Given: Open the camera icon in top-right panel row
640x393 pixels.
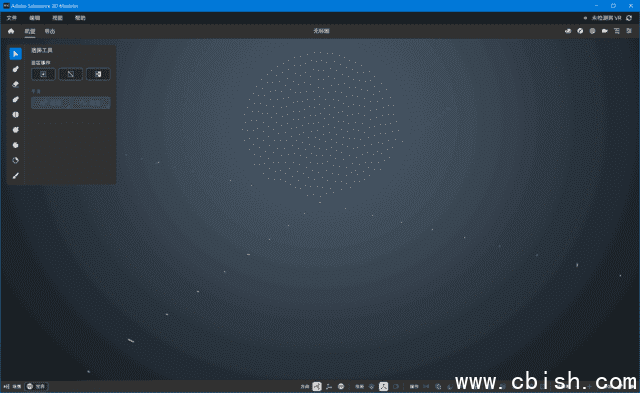Looking at the screenshot, I should [x=604, y=31].
